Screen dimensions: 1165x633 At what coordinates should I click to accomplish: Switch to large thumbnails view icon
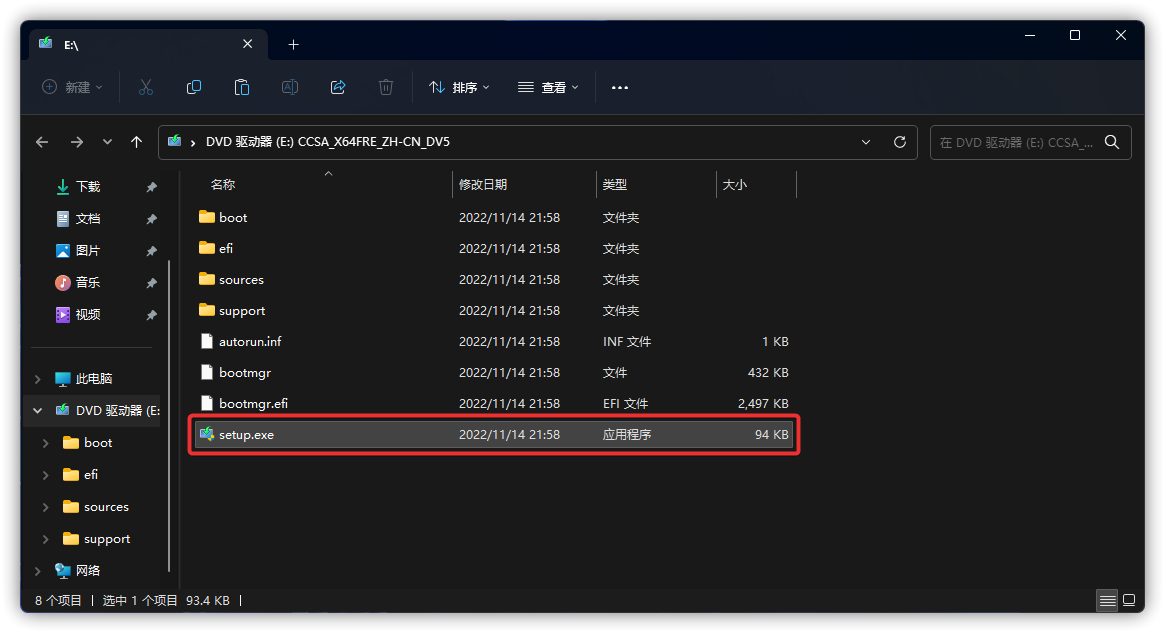tap(1129, 601)
